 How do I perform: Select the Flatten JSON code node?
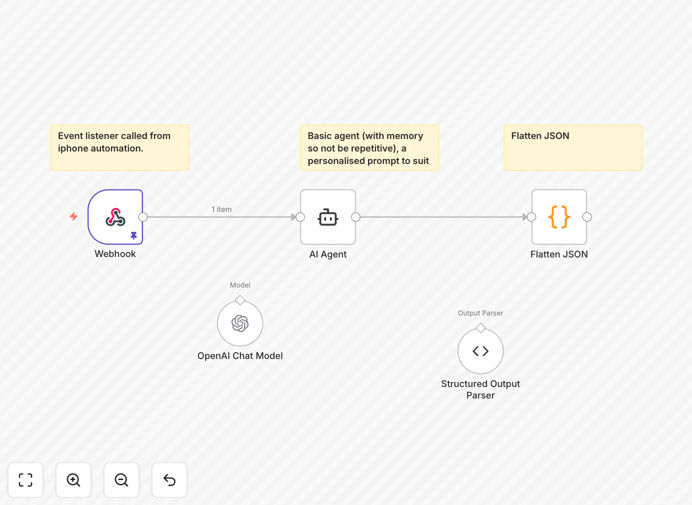559,217
